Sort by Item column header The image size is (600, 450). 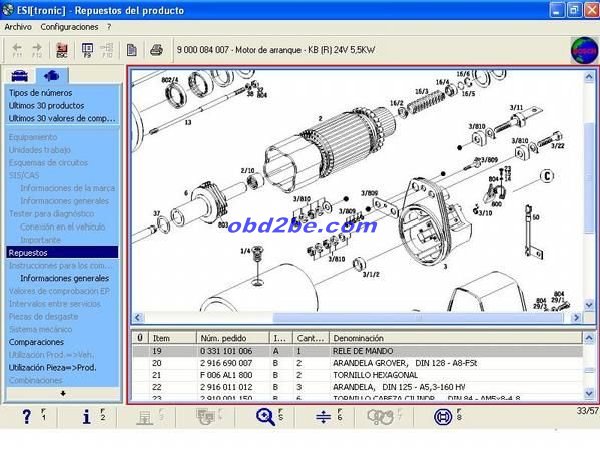tap(172, 338)
